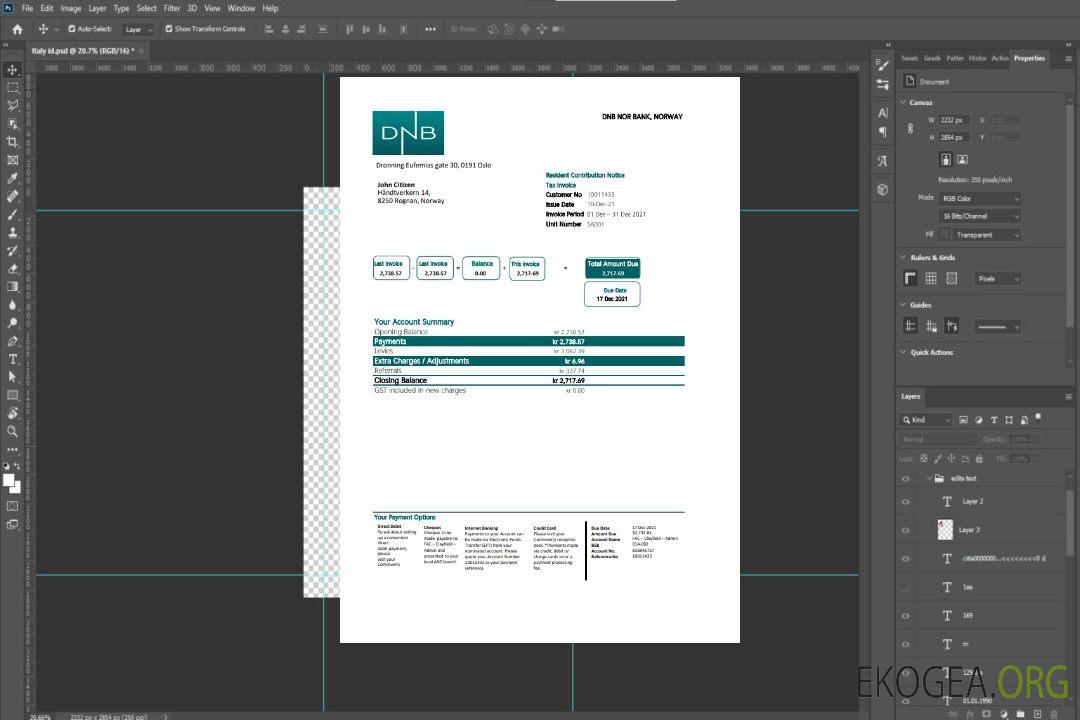Open the Transparent fill dropdown

pos(987,235)
